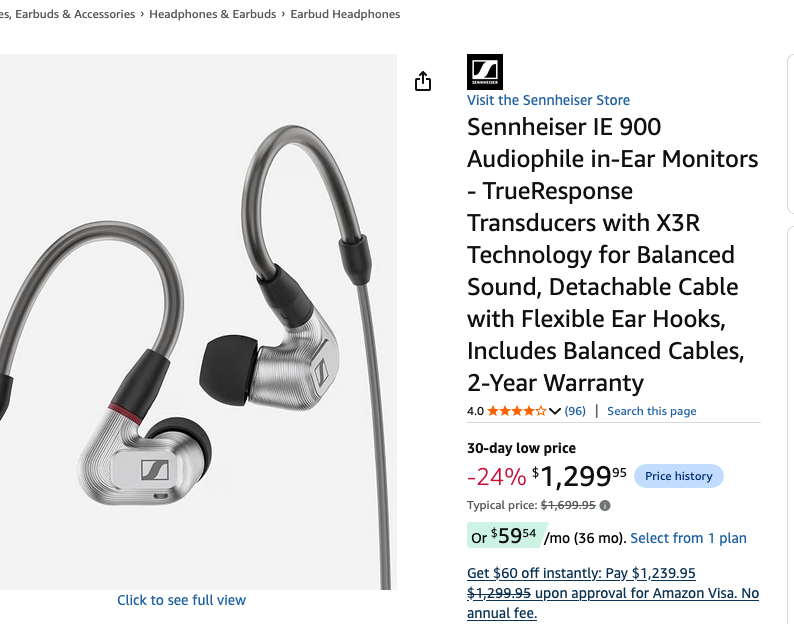Click the star rating icons

tap(517, 411)
